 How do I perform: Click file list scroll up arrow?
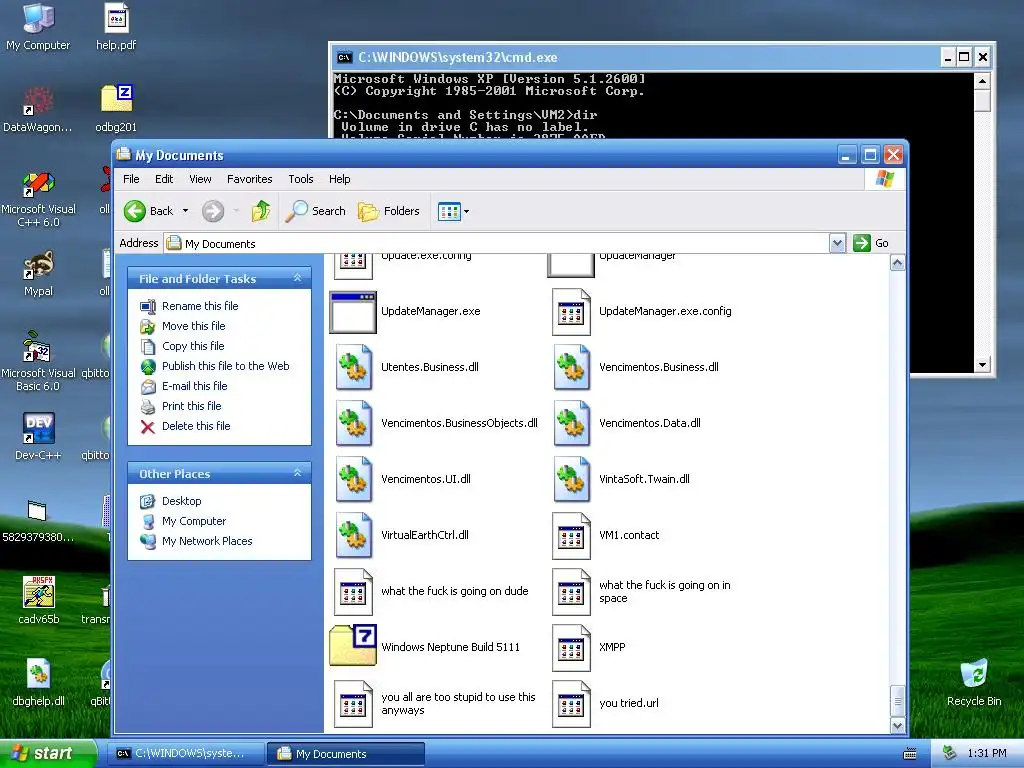pyautogui.click(x=897, y=263)
